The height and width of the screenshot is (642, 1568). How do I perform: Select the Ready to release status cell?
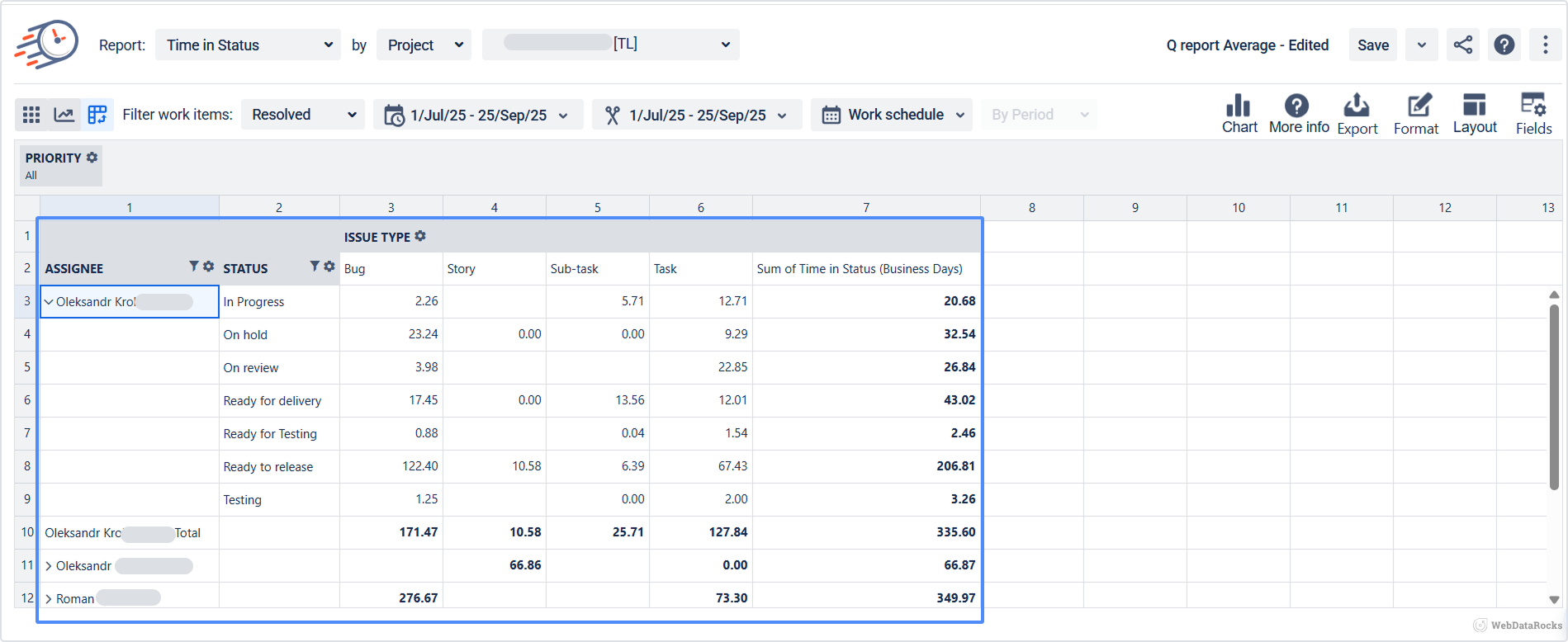pyautogui.click(x=279, y=467)
